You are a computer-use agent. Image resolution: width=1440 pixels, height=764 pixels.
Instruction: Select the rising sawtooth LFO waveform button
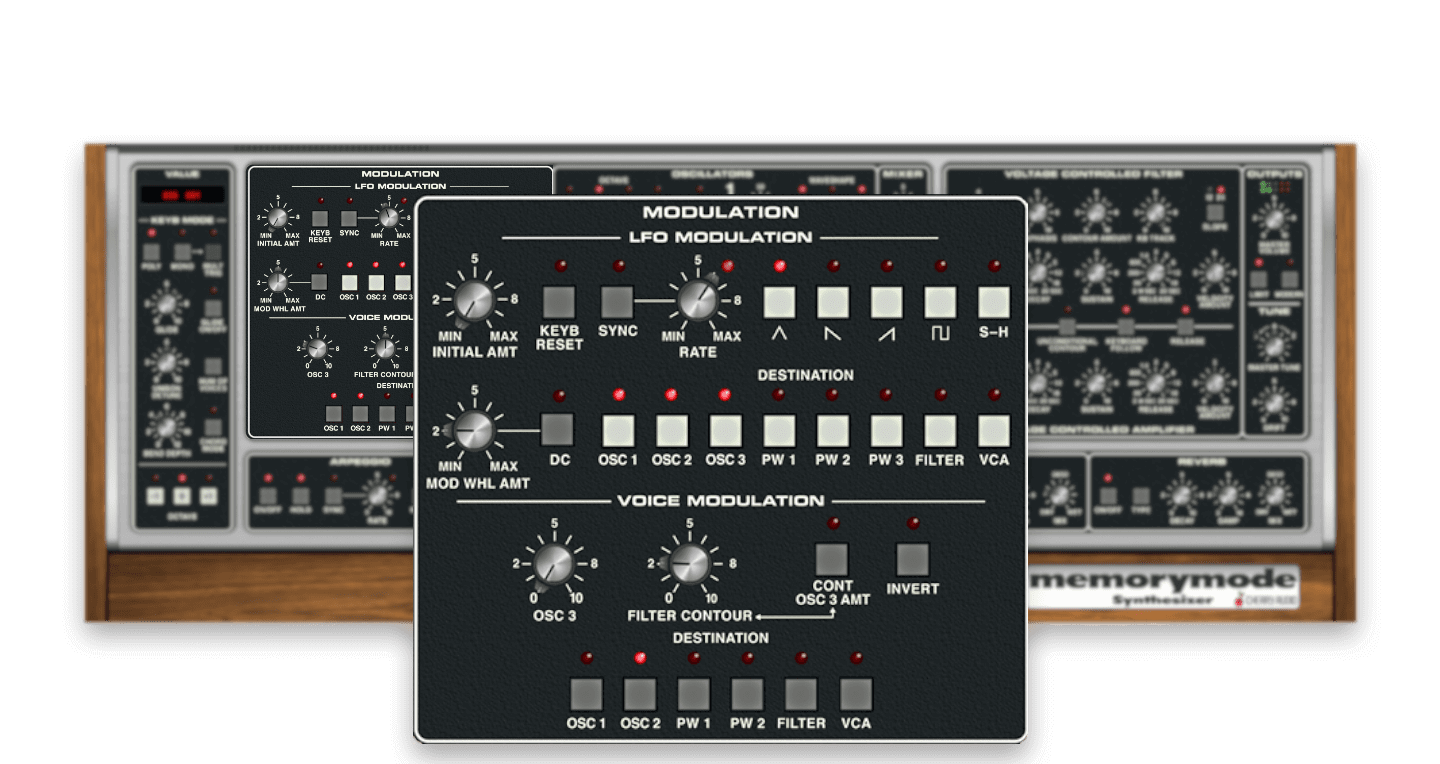point(887,302)
